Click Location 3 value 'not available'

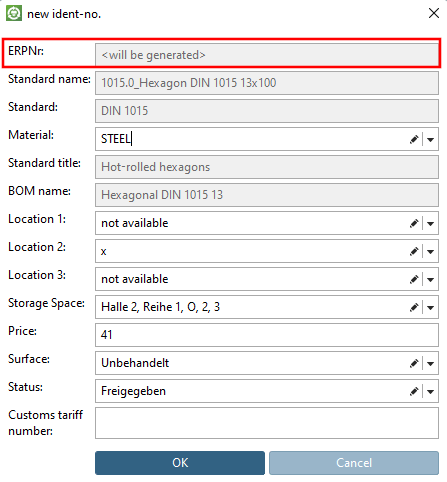[x=135, y=279]
